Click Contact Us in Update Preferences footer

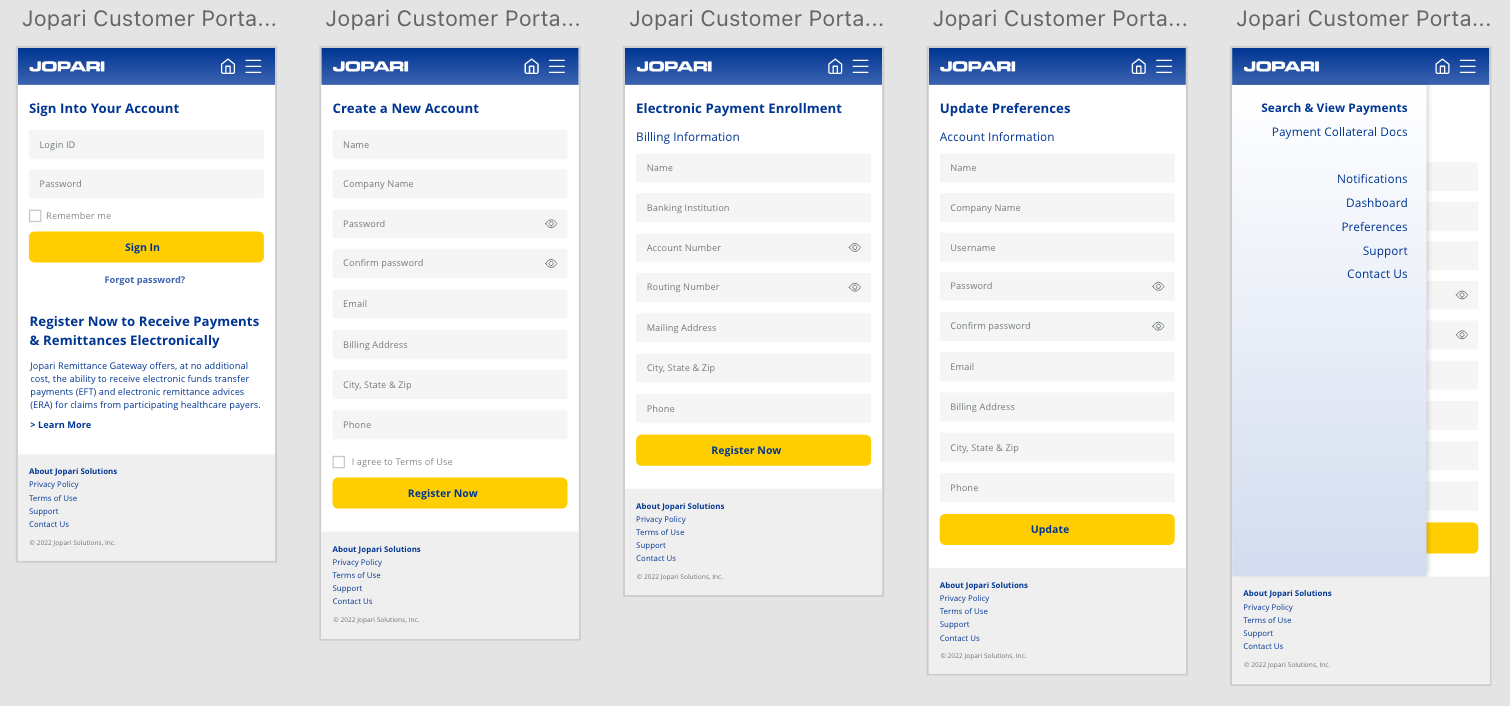point(960,638)
